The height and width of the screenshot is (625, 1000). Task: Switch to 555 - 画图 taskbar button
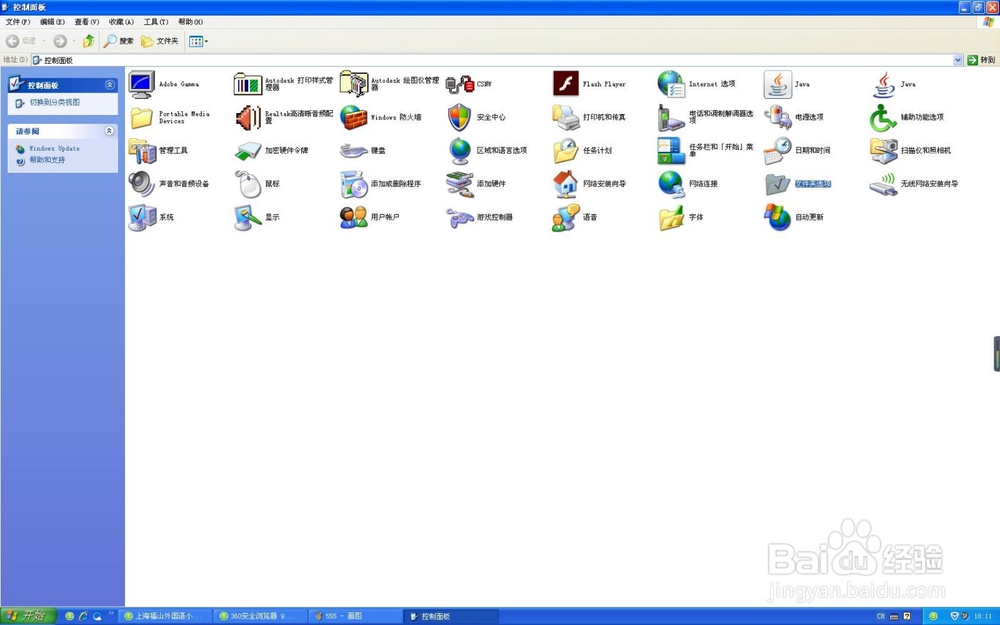(x=355, y=616)
